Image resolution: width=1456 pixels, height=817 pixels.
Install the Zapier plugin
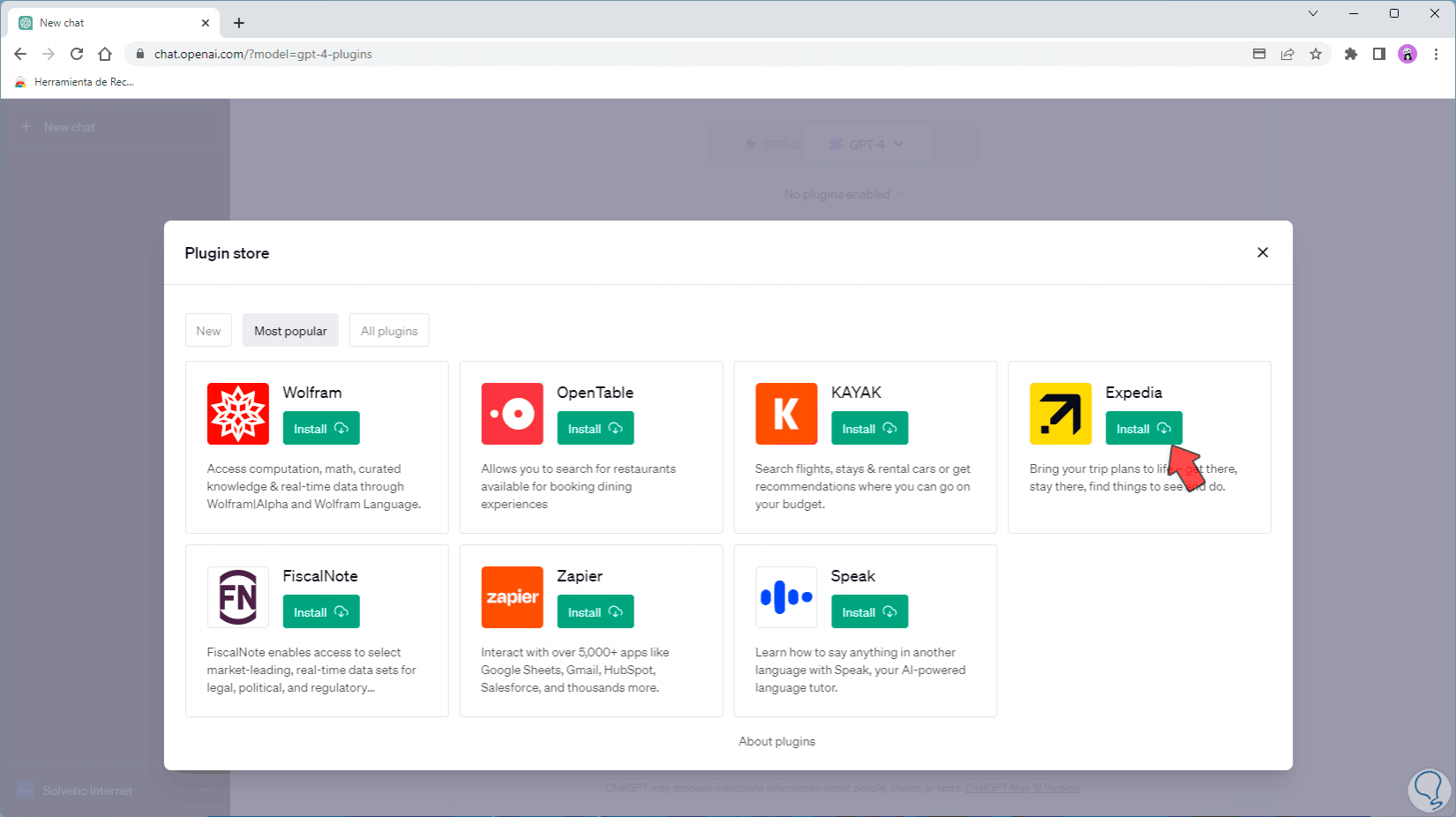pos(596,612)
